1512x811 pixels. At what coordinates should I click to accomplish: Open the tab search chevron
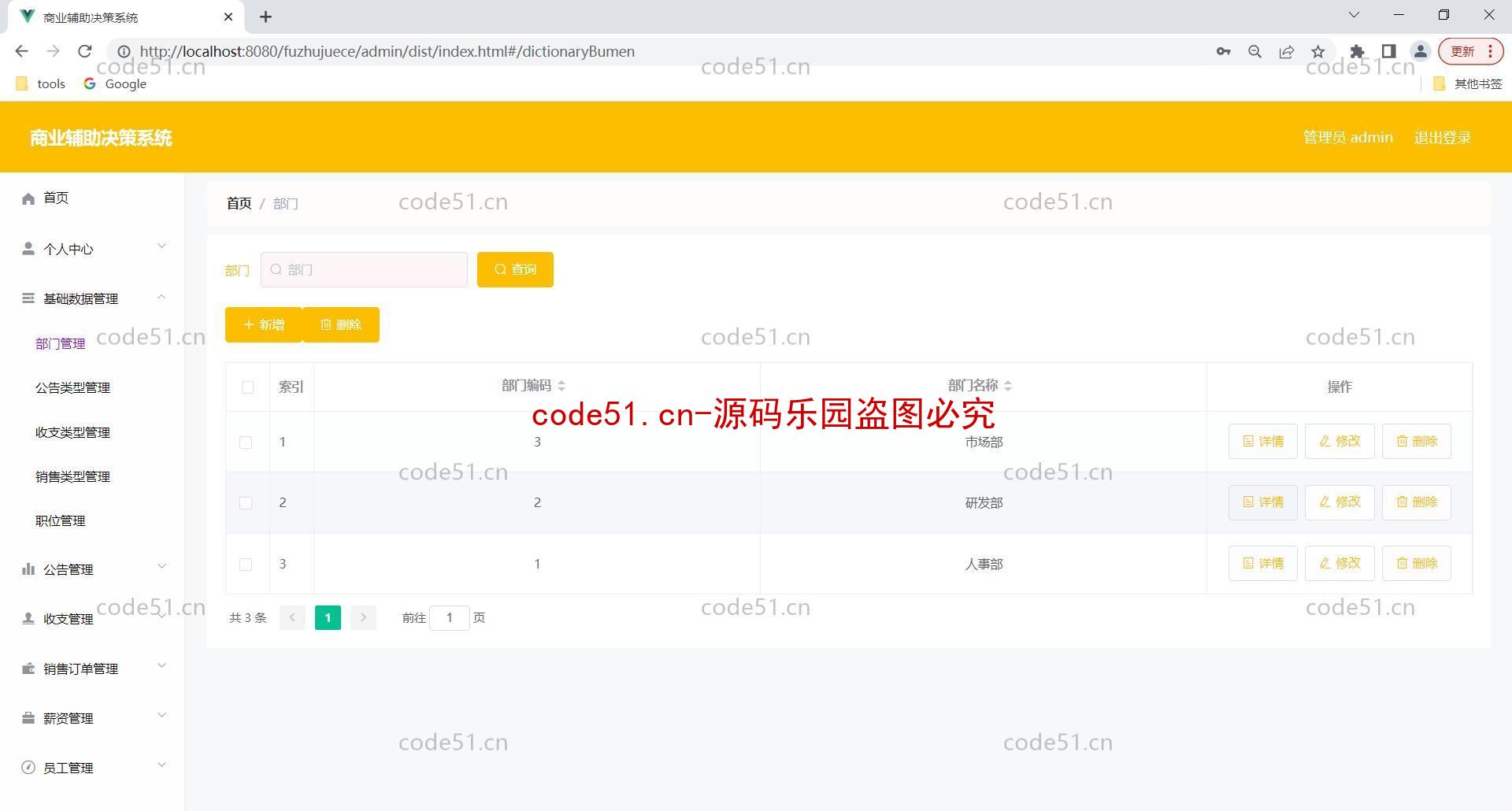(1354, 15)
